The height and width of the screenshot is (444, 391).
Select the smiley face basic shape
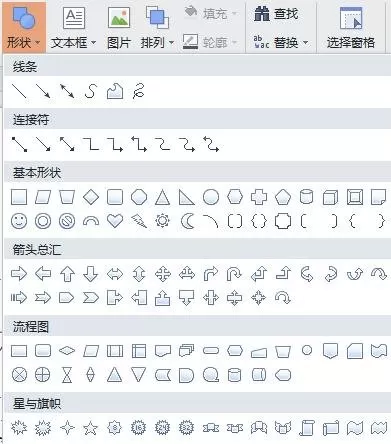pos(19,221)
